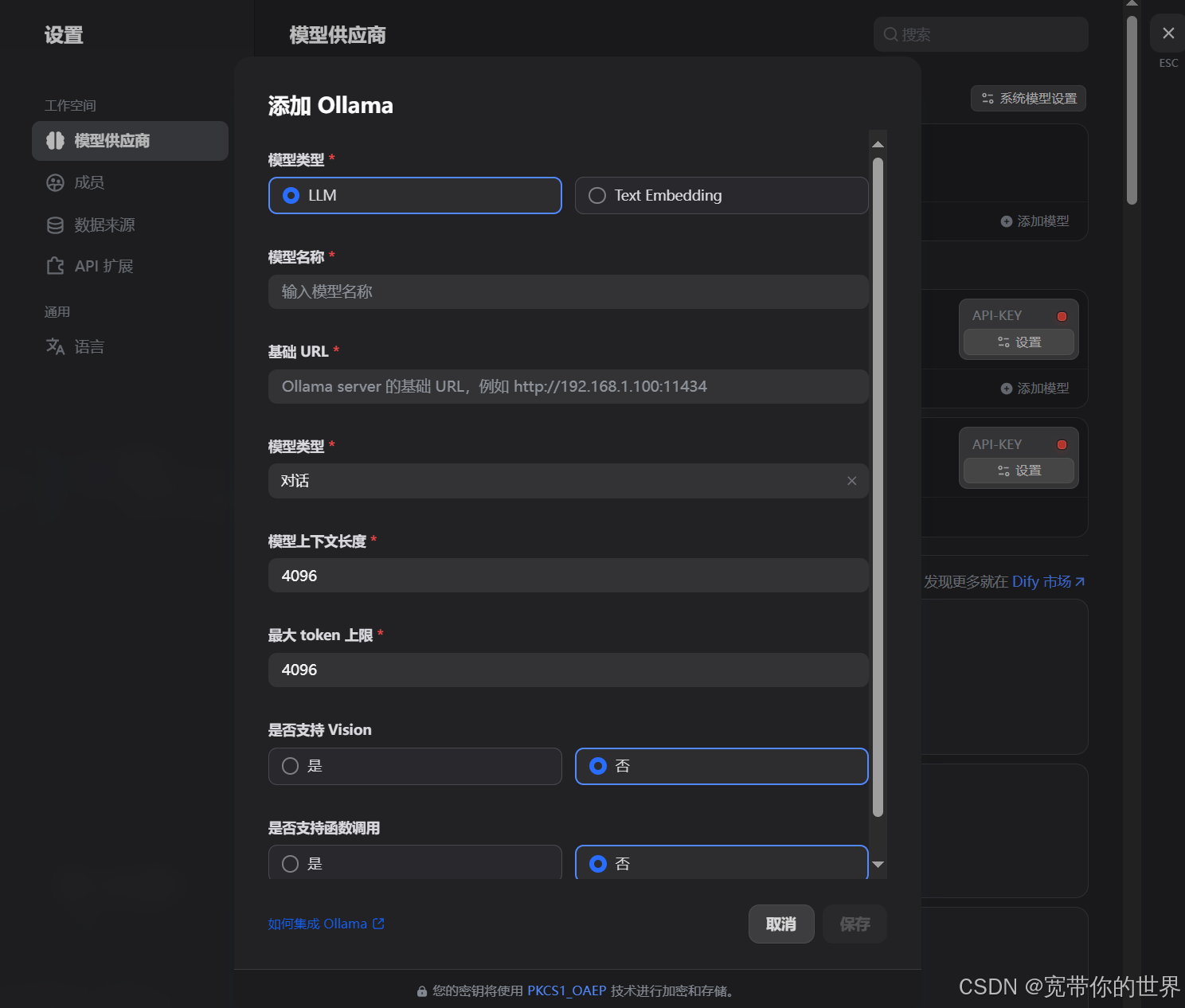Open the 如何集成 Ollama help link

tap(326, 924)
